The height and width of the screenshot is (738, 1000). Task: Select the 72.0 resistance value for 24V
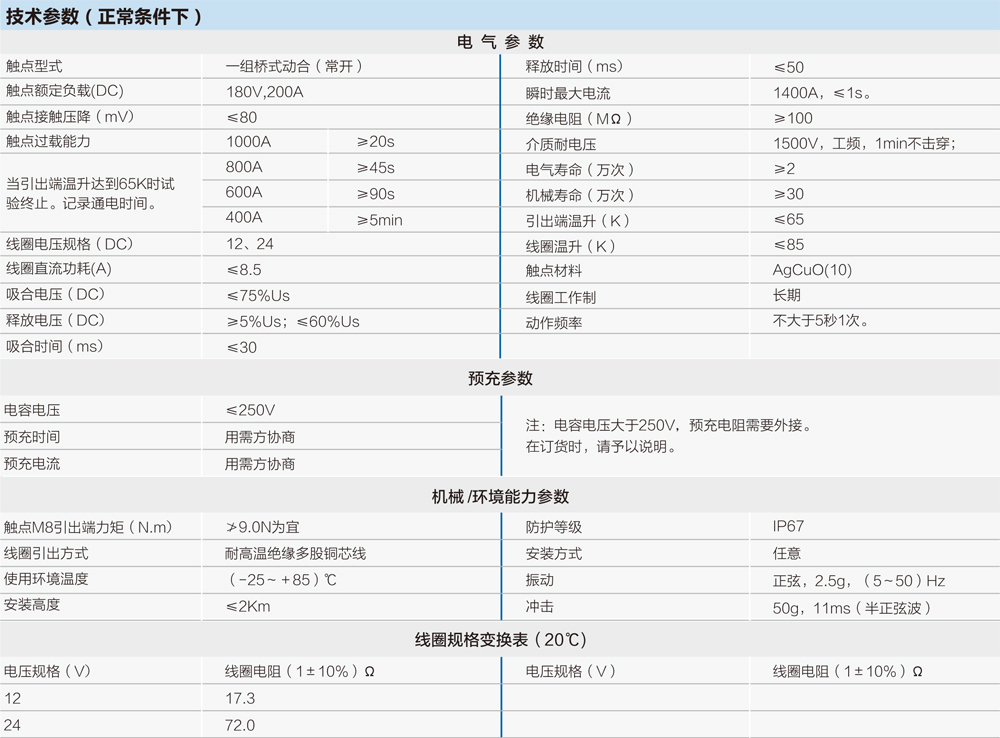pos(242,724)
